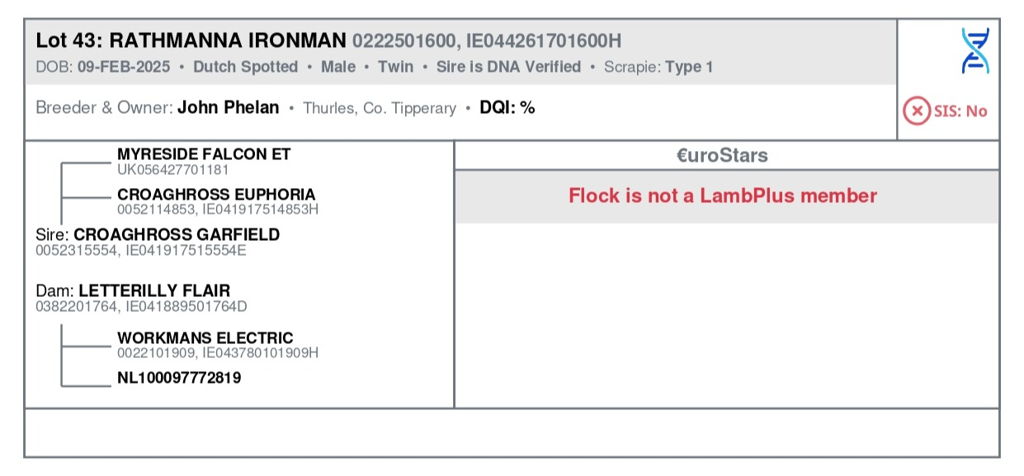Click the Thurles, Co. Tipperary location text

(x=379, y=108)
